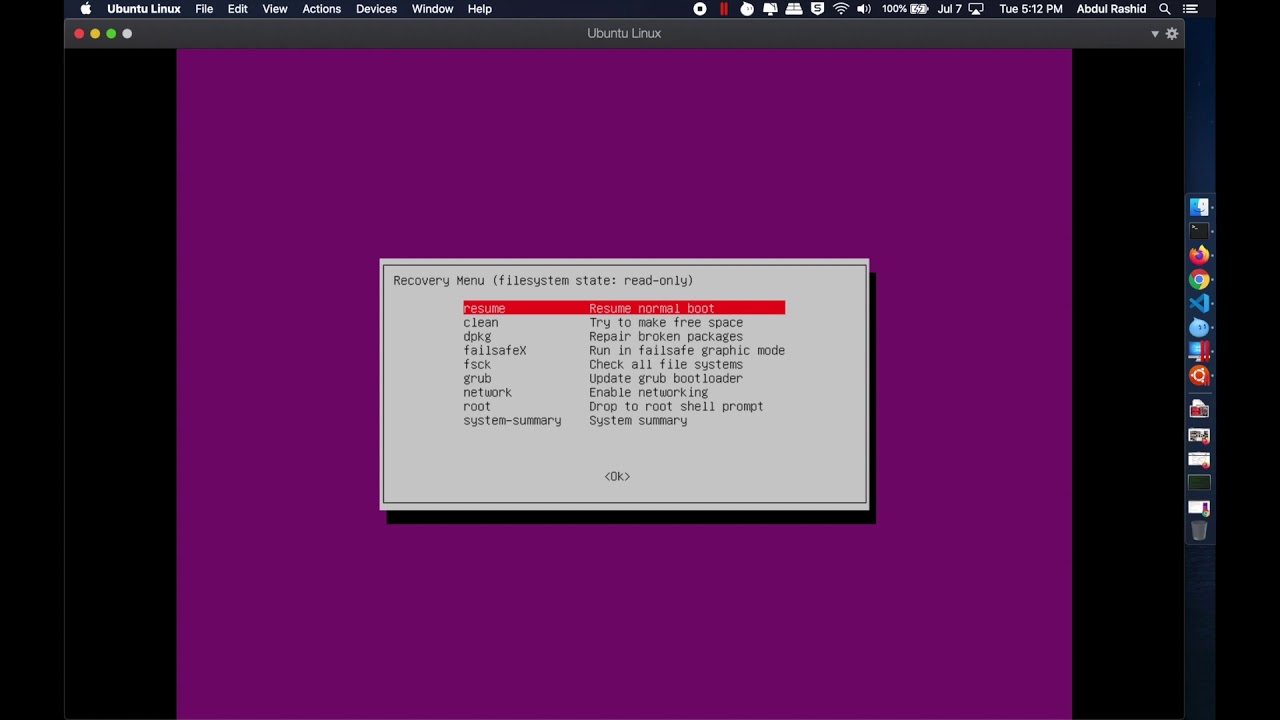Open the Apple menu
This screenshot has height=720, width=1280.
86,9
